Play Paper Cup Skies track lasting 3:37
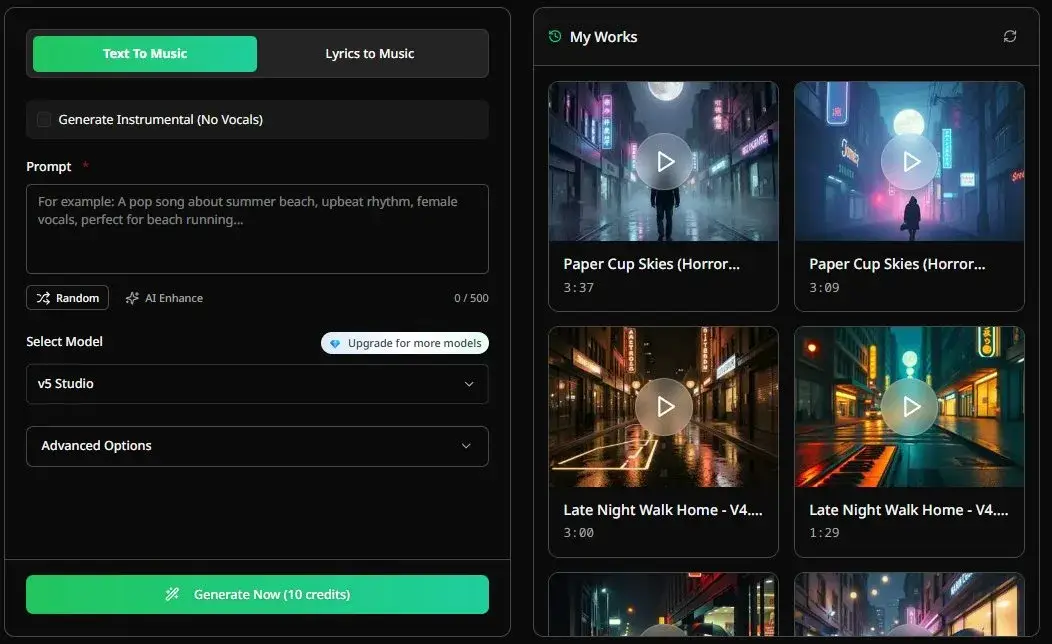The height and width of the screenshot is (644, 1052). point(664,162)
